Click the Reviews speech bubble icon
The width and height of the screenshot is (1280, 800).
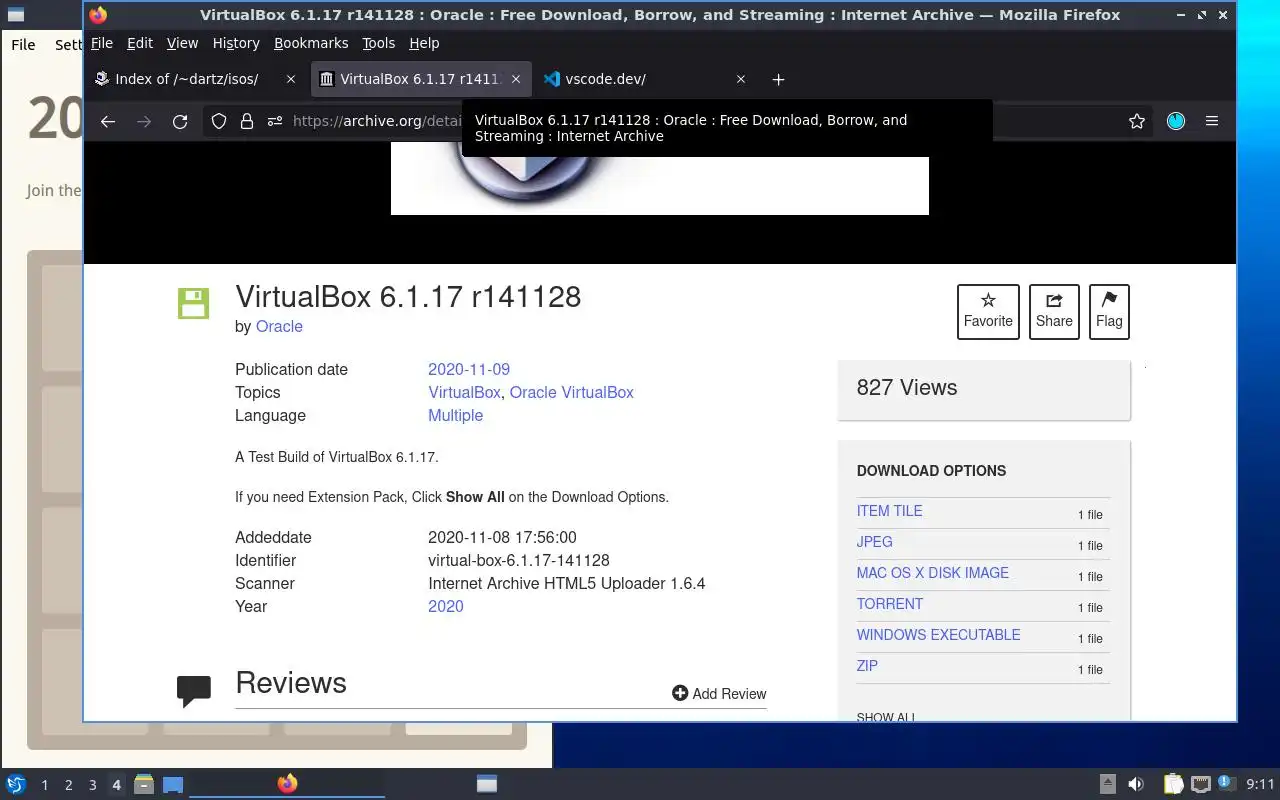tap(194, 690)
